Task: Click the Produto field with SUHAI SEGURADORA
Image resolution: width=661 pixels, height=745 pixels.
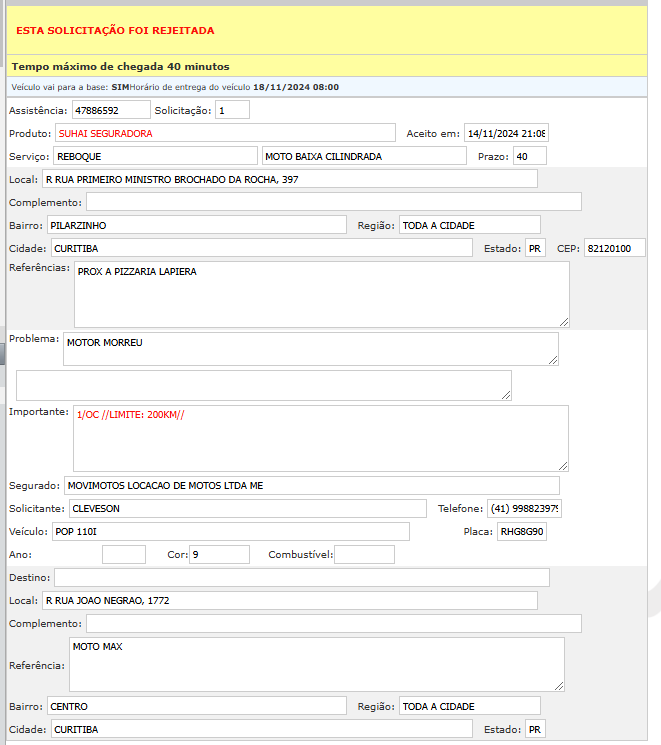Action: pos(225,133)
